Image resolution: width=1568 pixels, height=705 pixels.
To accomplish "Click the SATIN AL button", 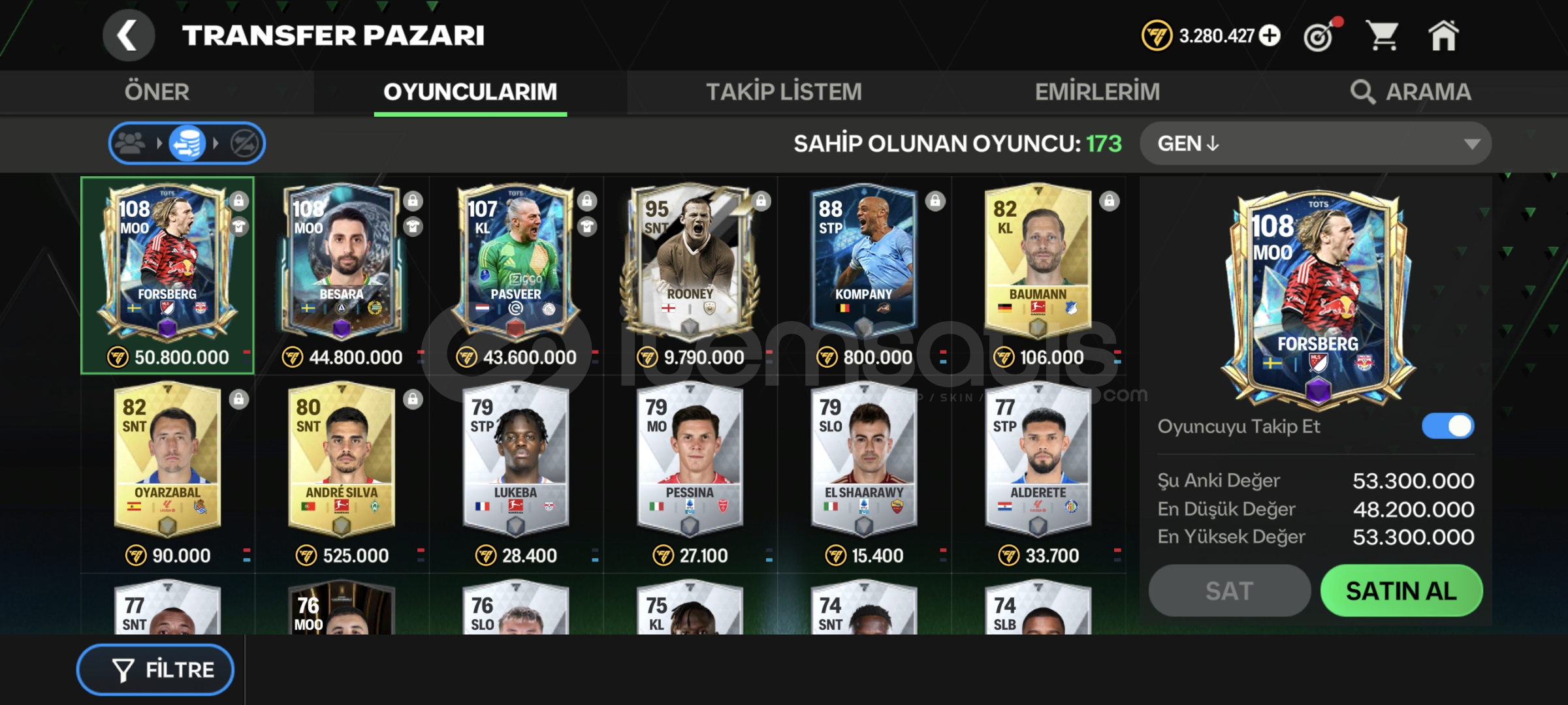I will click(x=1401, y=591).
